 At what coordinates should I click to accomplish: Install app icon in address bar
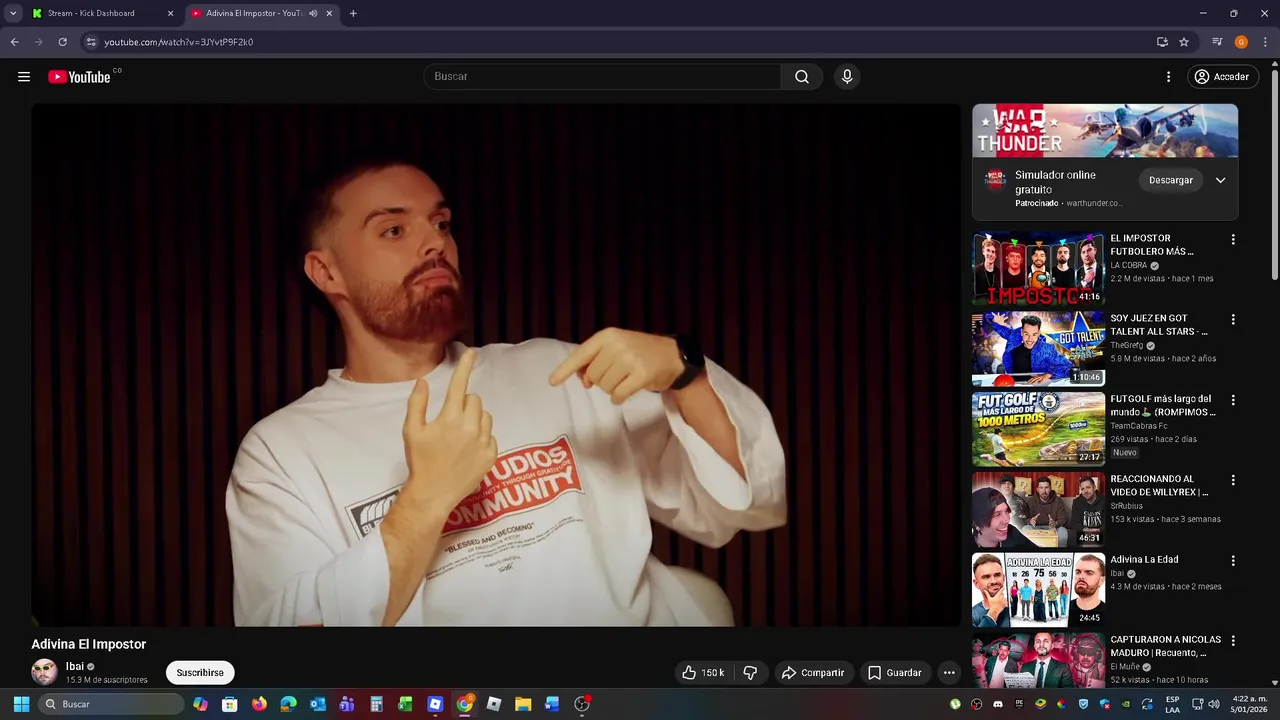(1162, 42)
